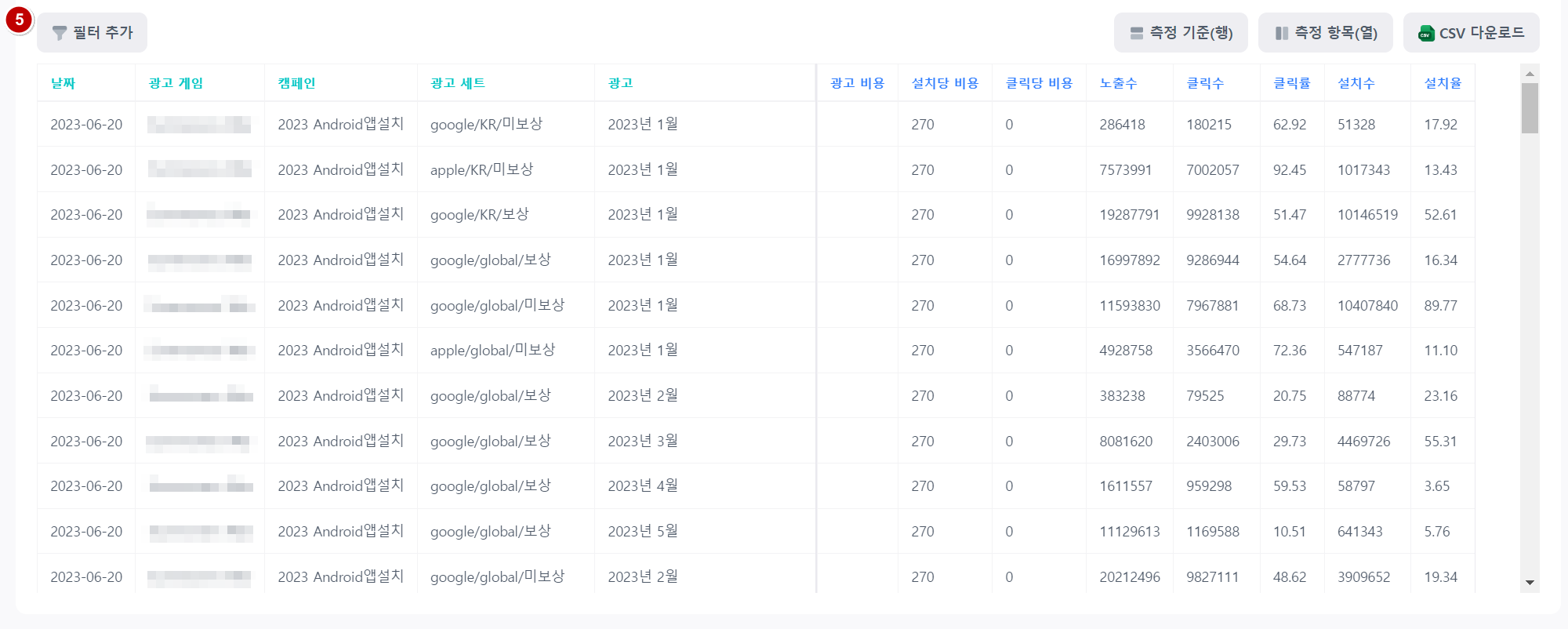This screenshot has height=629, width=1568.
Task: Sort table by 날짜 column header
Action: [x=63, y=83]
